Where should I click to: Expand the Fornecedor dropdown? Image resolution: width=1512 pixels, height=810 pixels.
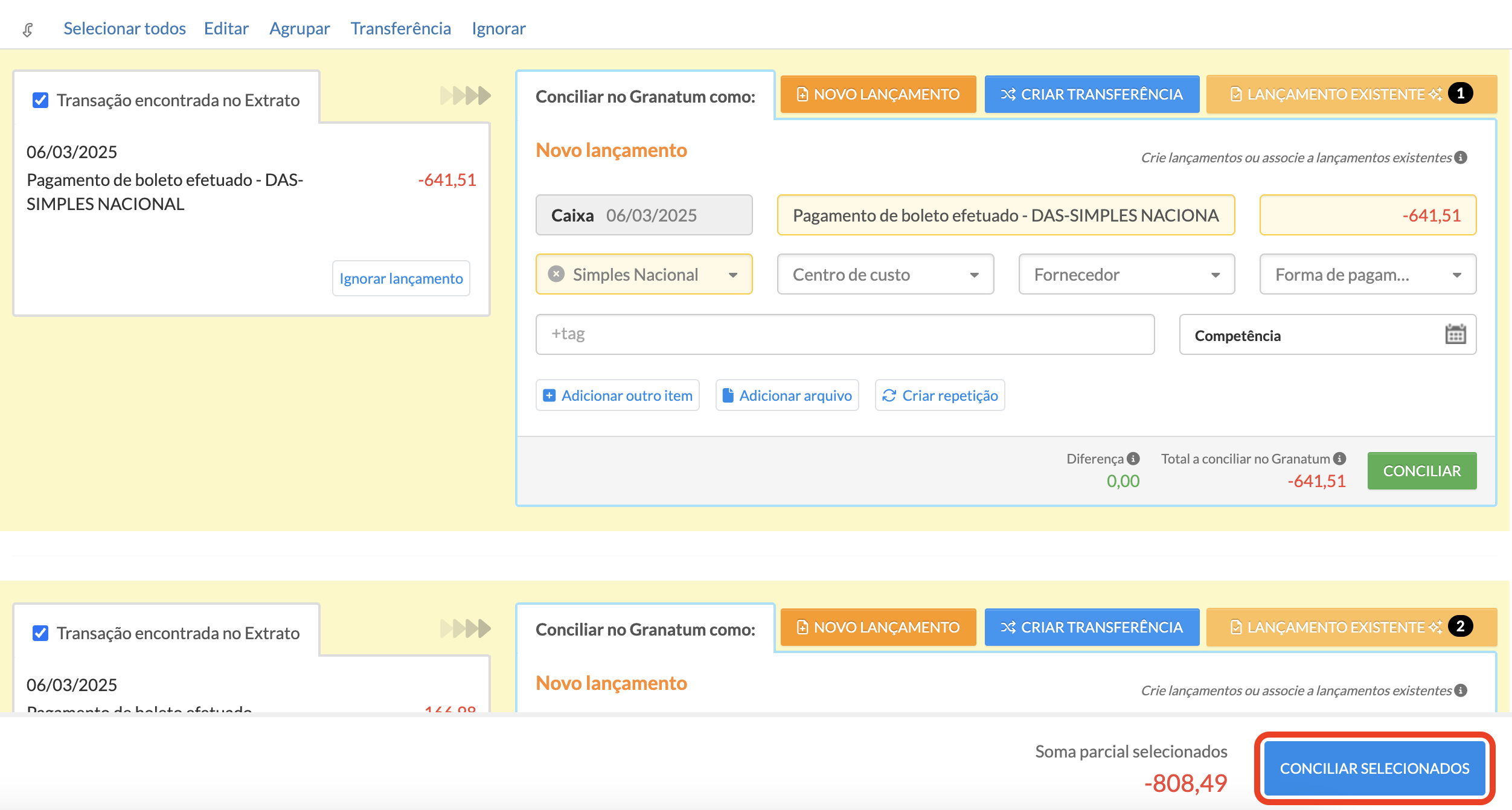coord(1126,275)
